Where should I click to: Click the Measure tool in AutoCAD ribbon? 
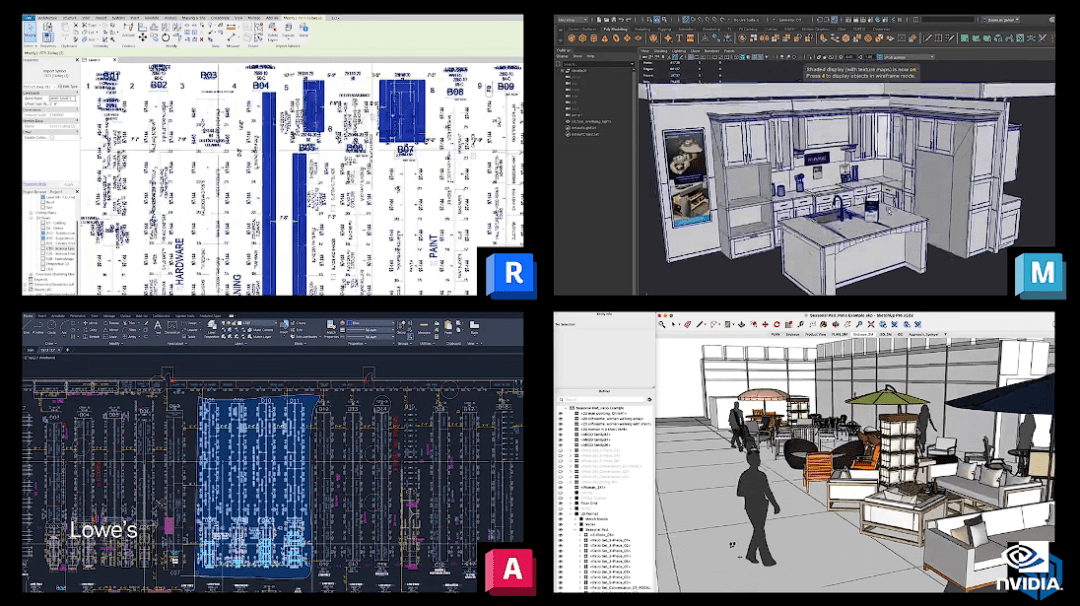click(424, 328)
